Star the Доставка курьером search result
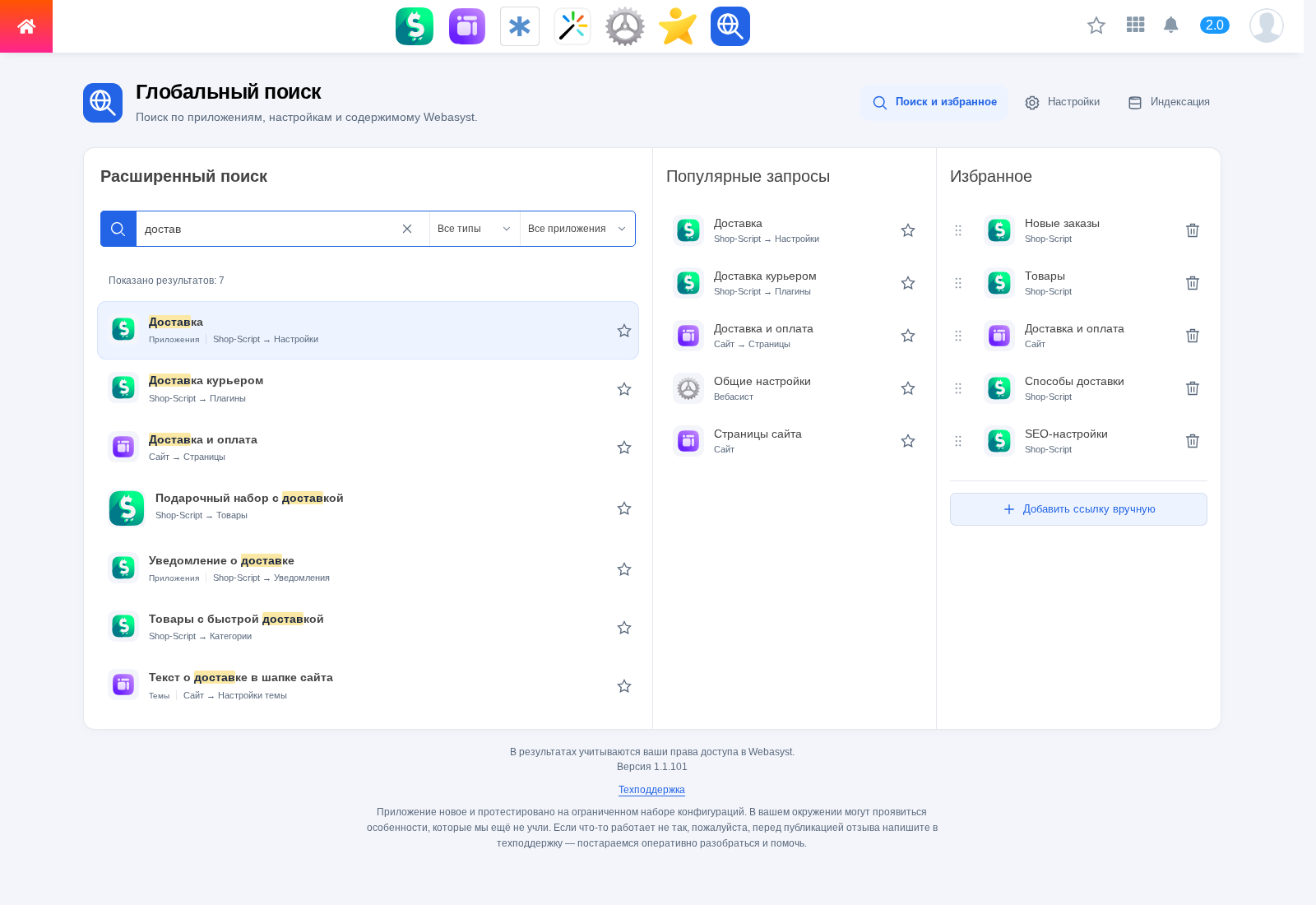This screenshot has width=1316, height=905. pyautogui.click(x=624, y=389)
